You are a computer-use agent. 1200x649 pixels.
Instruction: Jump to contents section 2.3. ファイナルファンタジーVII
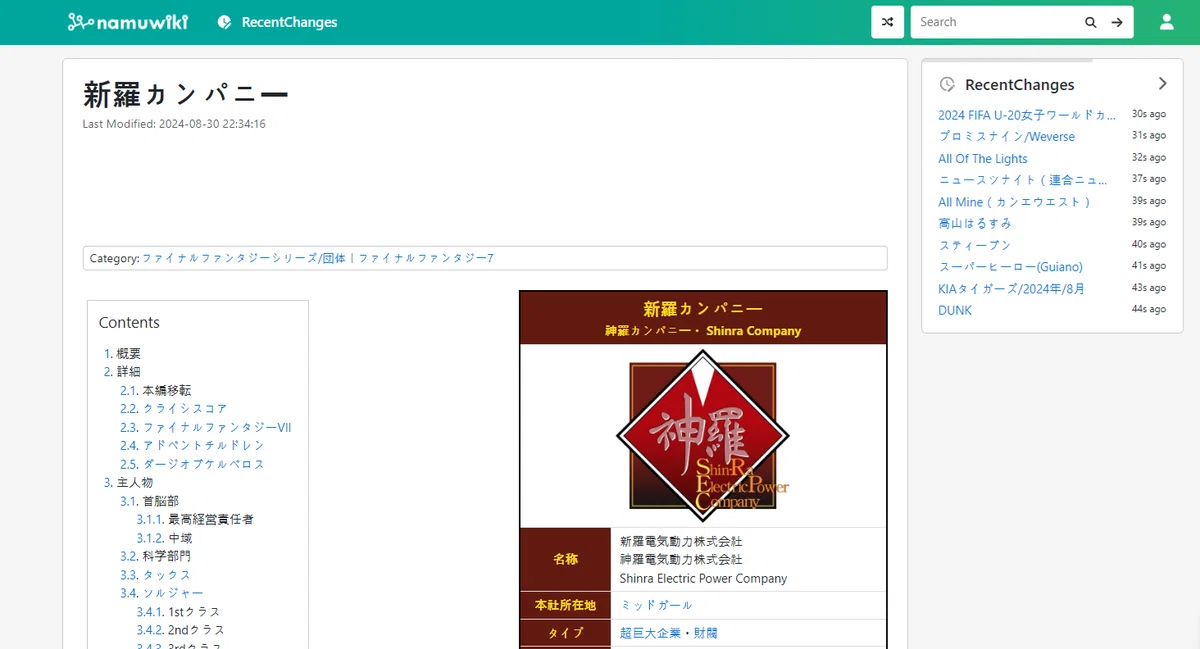[x=206, y=427]
